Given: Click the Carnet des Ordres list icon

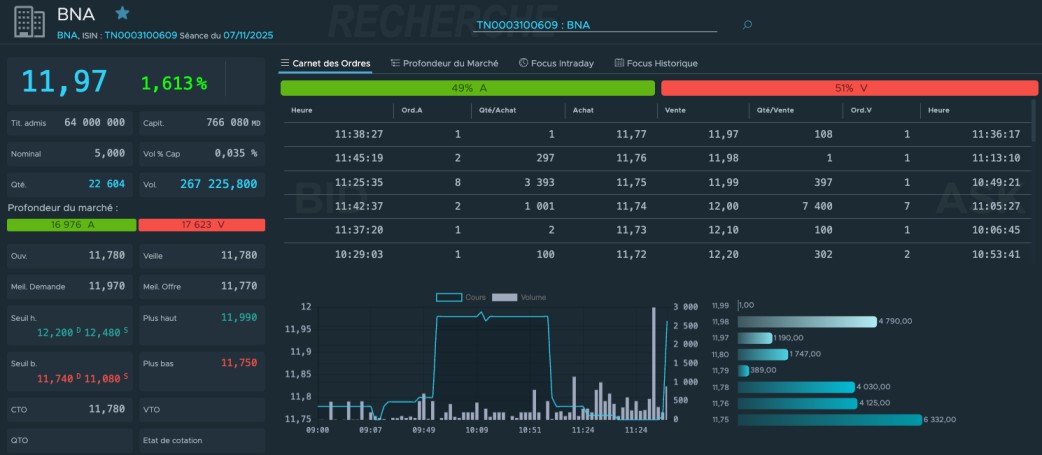Looking at the screenshot, I should 285,63.
